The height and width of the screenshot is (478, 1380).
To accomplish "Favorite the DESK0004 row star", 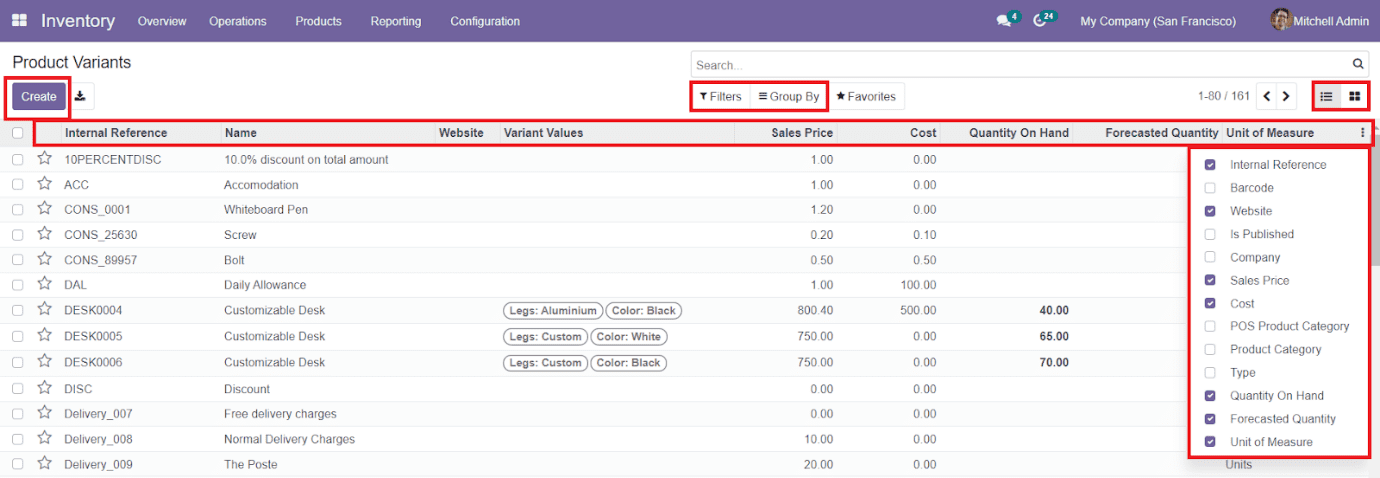I will (x=44, y=310).
